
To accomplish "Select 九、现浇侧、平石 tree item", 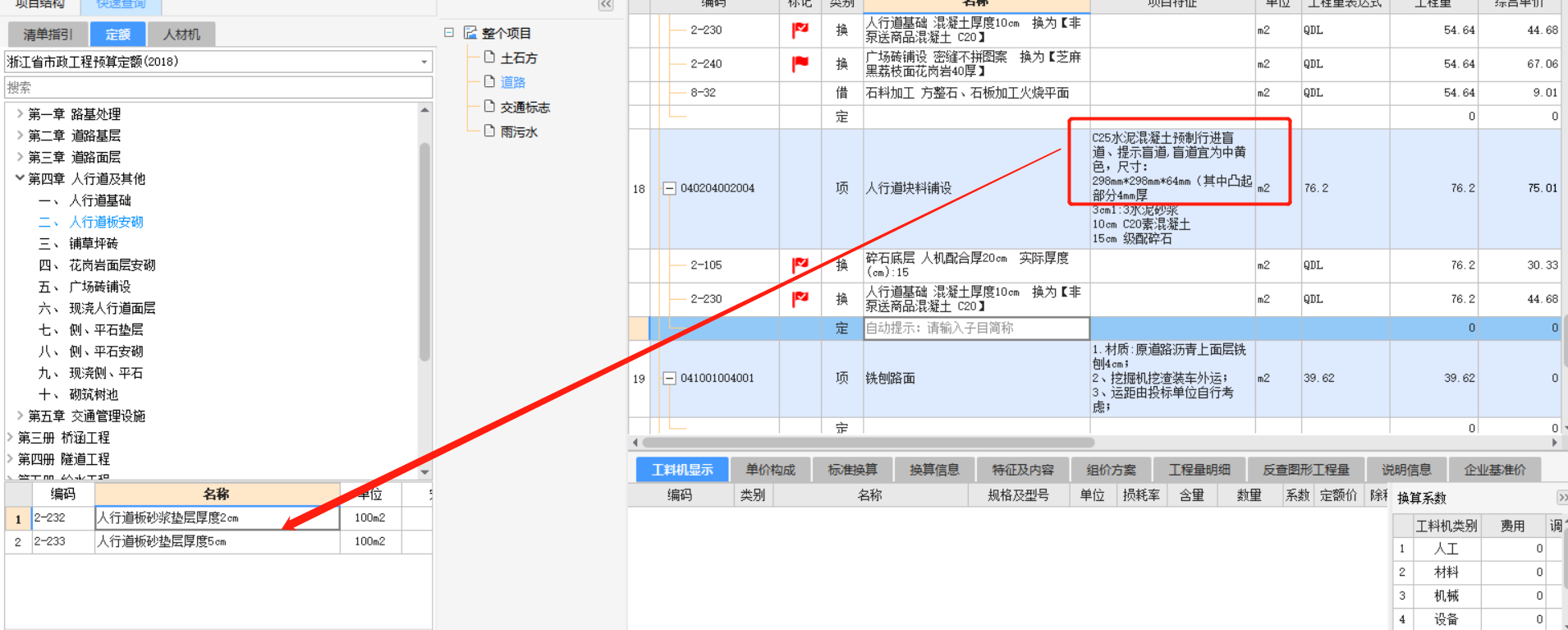I will coord(90,373).
